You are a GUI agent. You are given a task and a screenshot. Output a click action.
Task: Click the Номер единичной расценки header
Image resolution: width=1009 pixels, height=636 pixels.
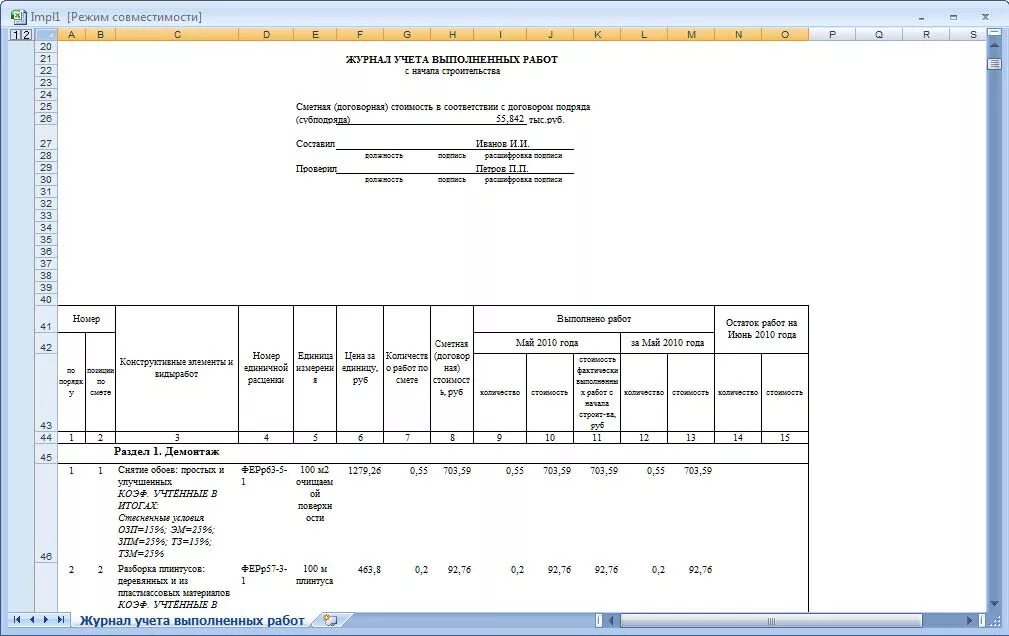pos(266,368)
